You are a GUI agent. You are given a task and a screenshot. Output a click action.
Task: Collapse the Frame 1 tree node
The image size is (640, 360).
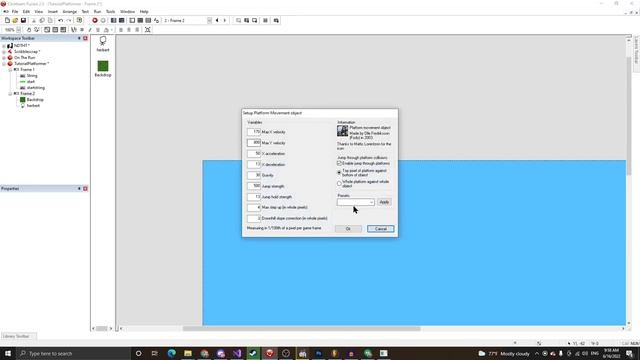point(10,70)
